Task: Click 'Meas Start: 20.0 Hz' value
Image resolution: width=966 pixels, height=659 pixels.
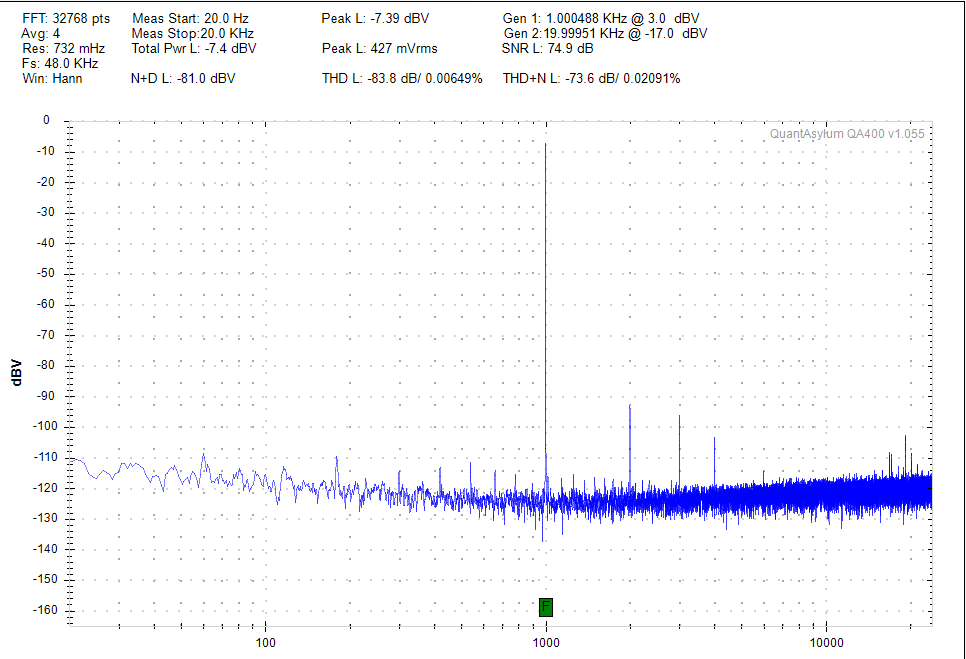Action: (x=190, y=18)
